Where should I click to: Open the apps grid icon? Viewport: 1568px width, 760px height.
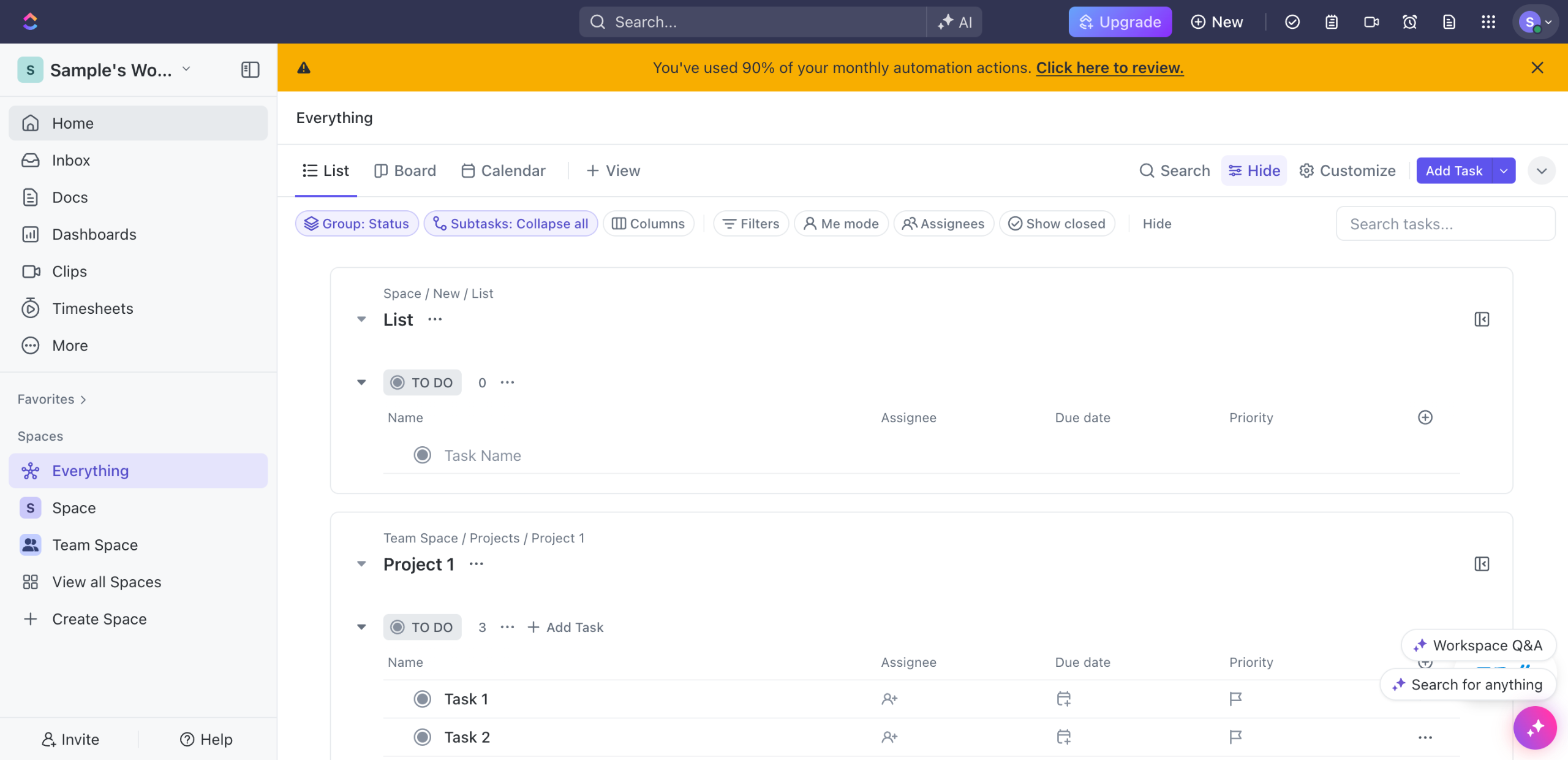(x=1488, y=22)
